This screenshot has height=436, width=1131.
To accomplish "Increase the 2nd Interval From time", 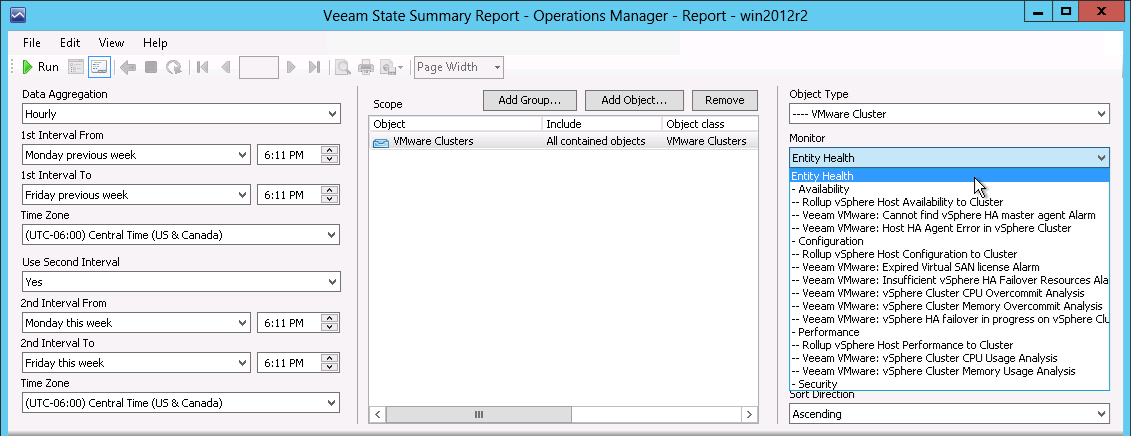I will (x=330, y=318).
